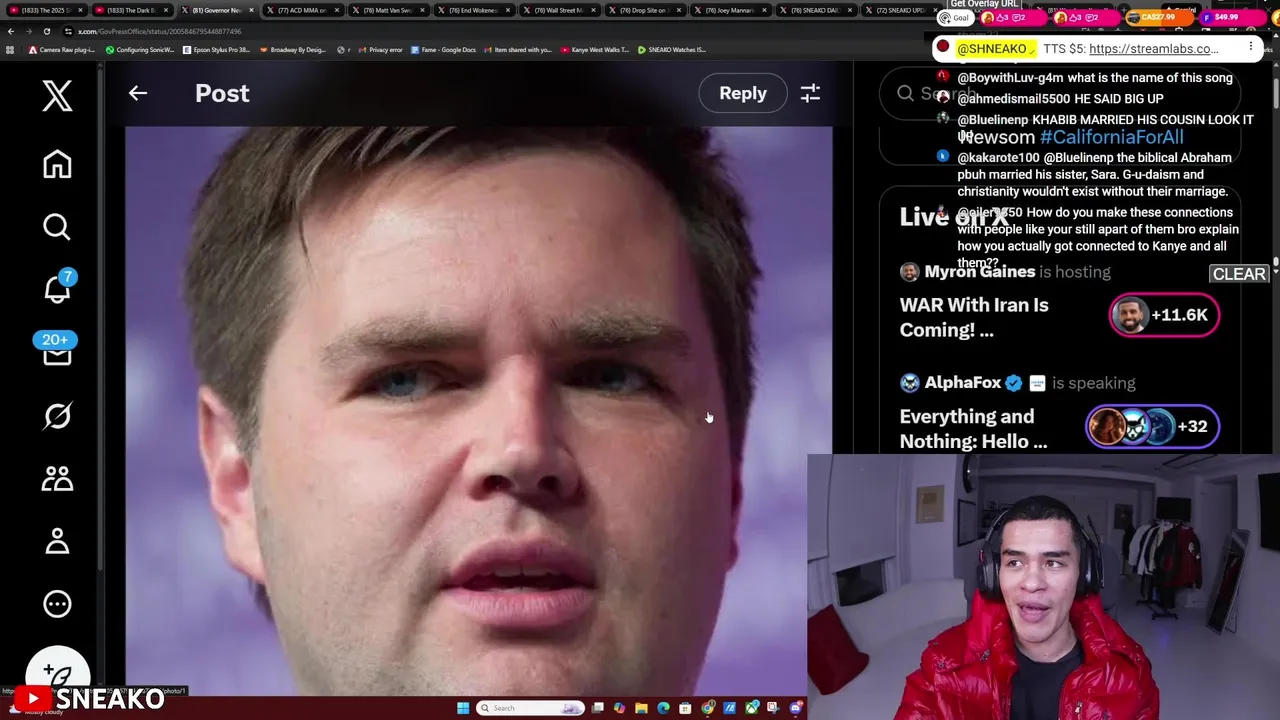
Task: Open Notifications bell with 7 badge
Action: [x=57, y=288]
